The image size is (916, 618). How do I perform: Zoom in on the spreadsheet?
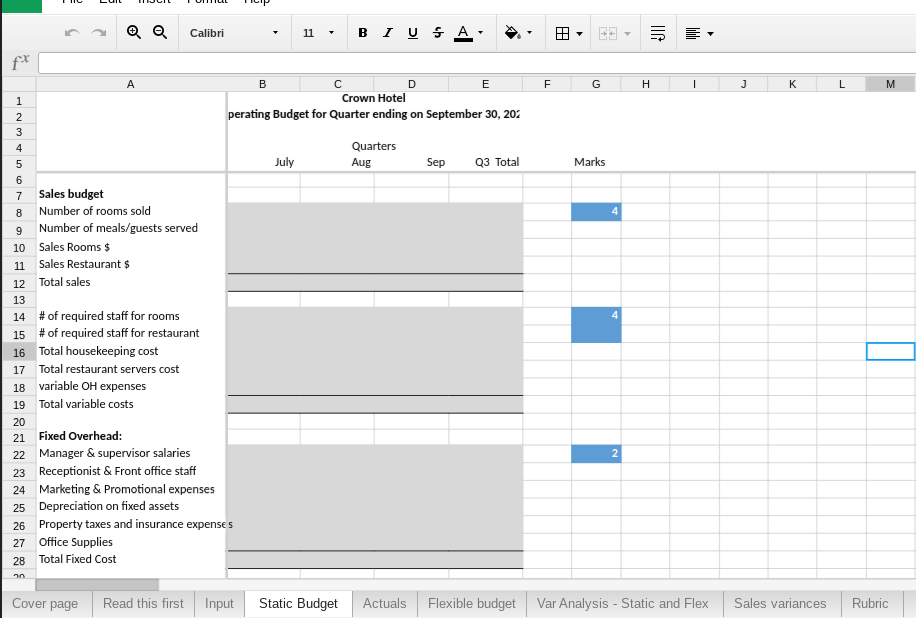133,32
